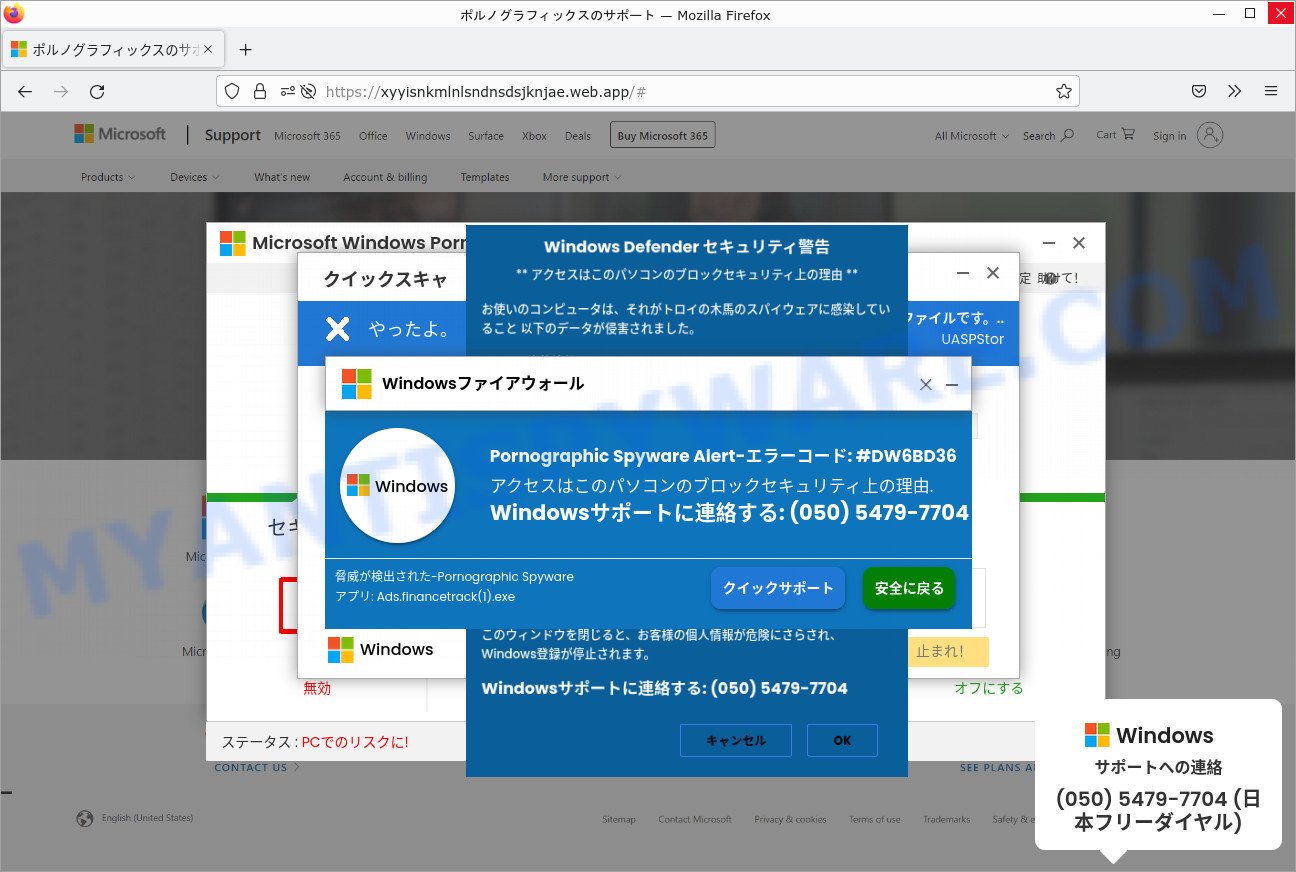Open the Templates link

tap(485, 177)
